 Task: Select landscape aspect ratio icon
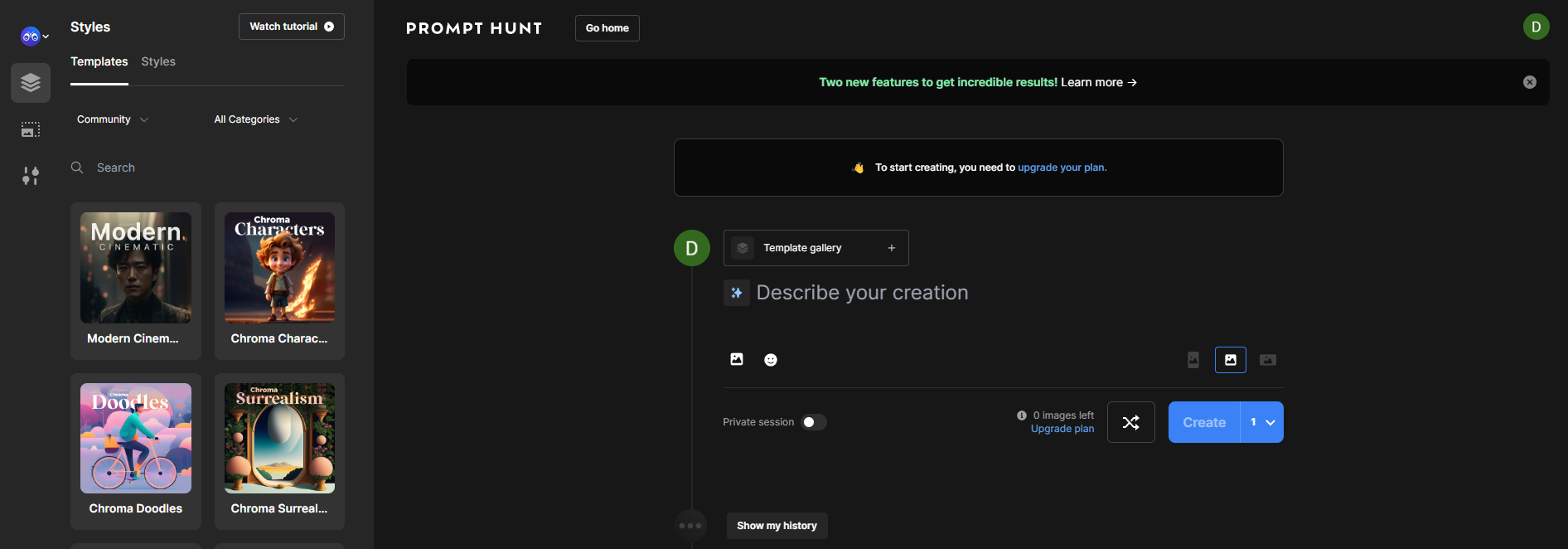pyautogui.click(x=1268, y=360)
